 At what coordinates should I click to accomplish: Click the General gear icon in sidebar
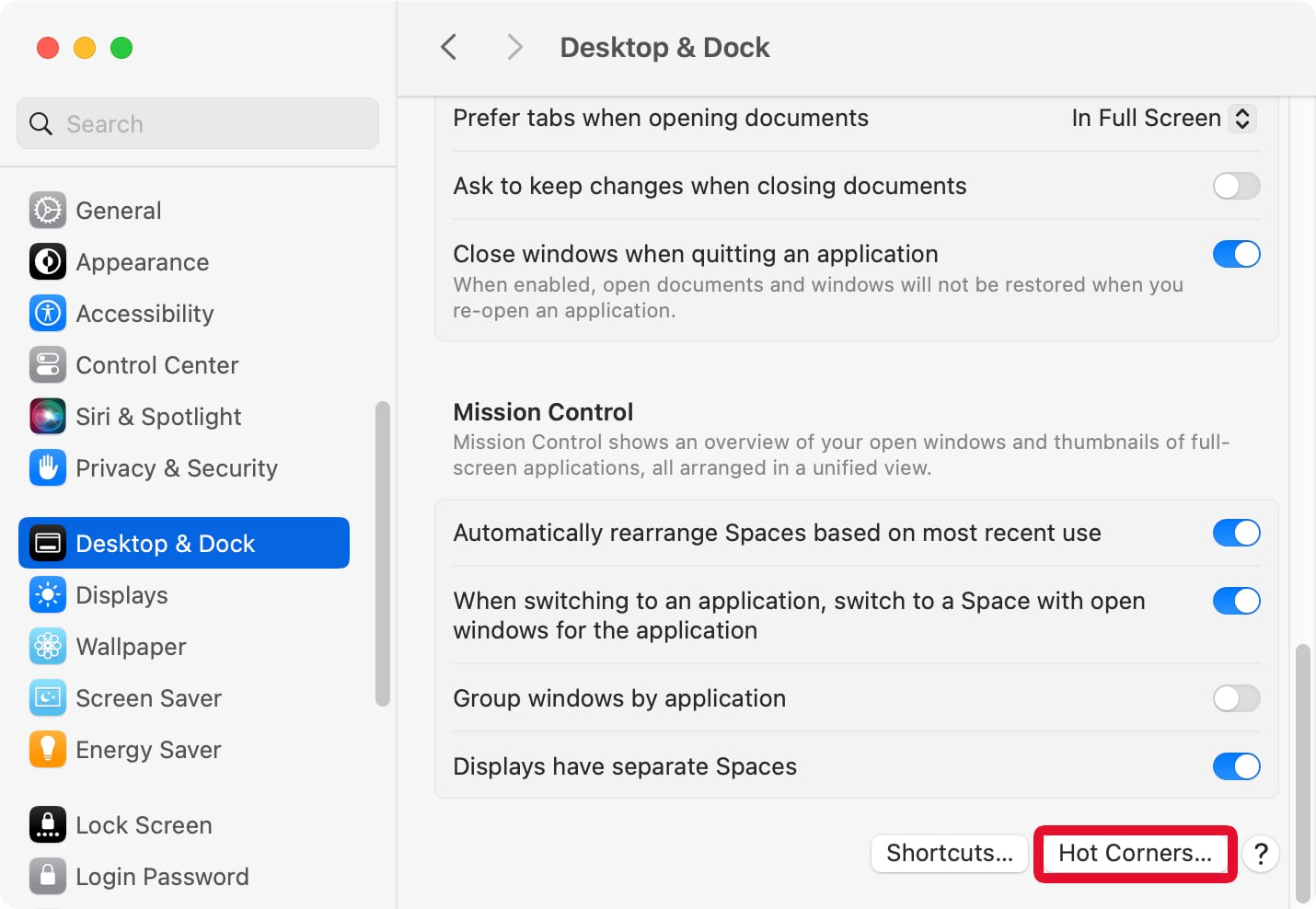pyautogui.click(x=47, y=211)
